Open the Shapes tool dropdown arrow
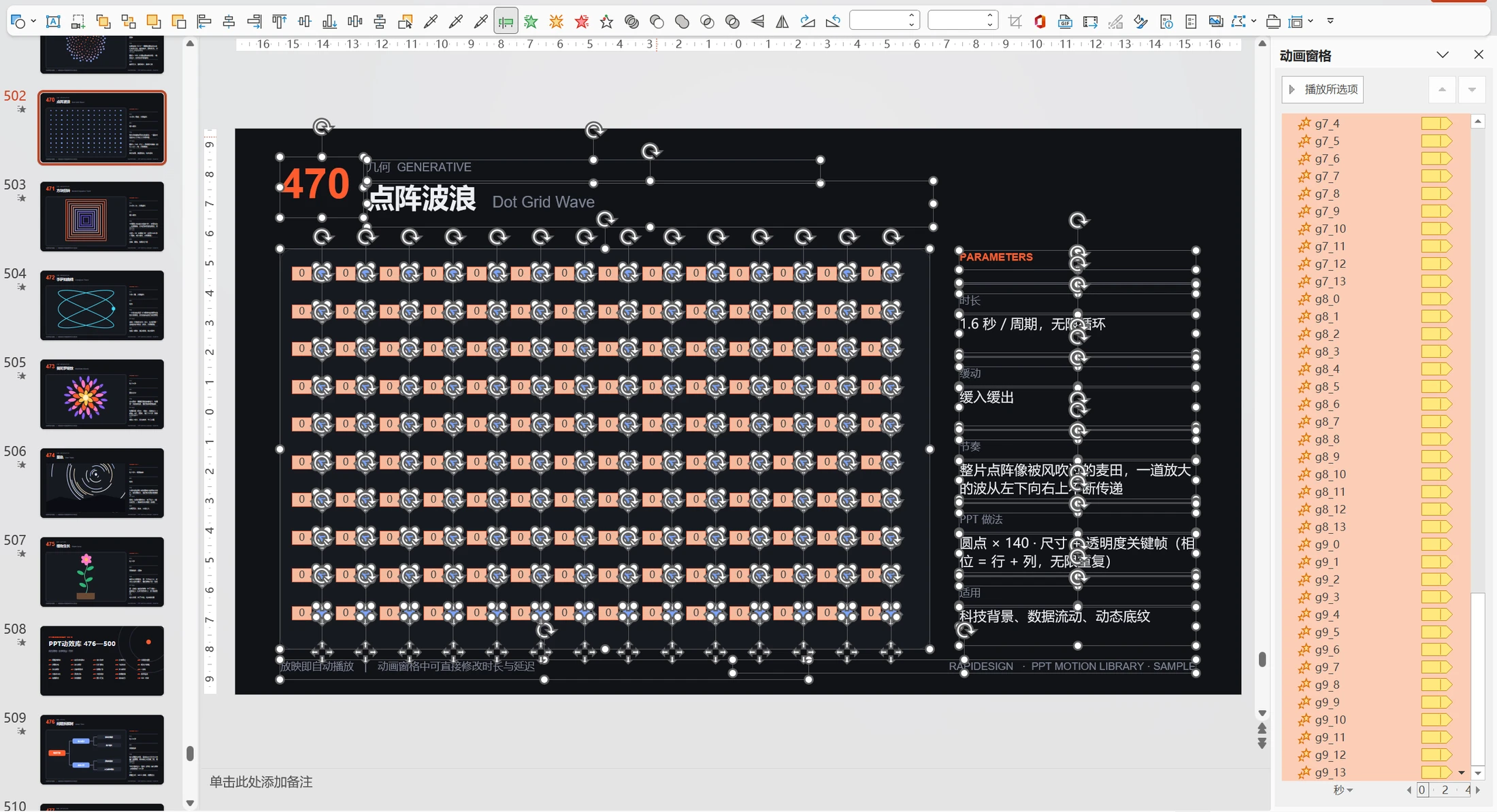 (x=33, y=22)
